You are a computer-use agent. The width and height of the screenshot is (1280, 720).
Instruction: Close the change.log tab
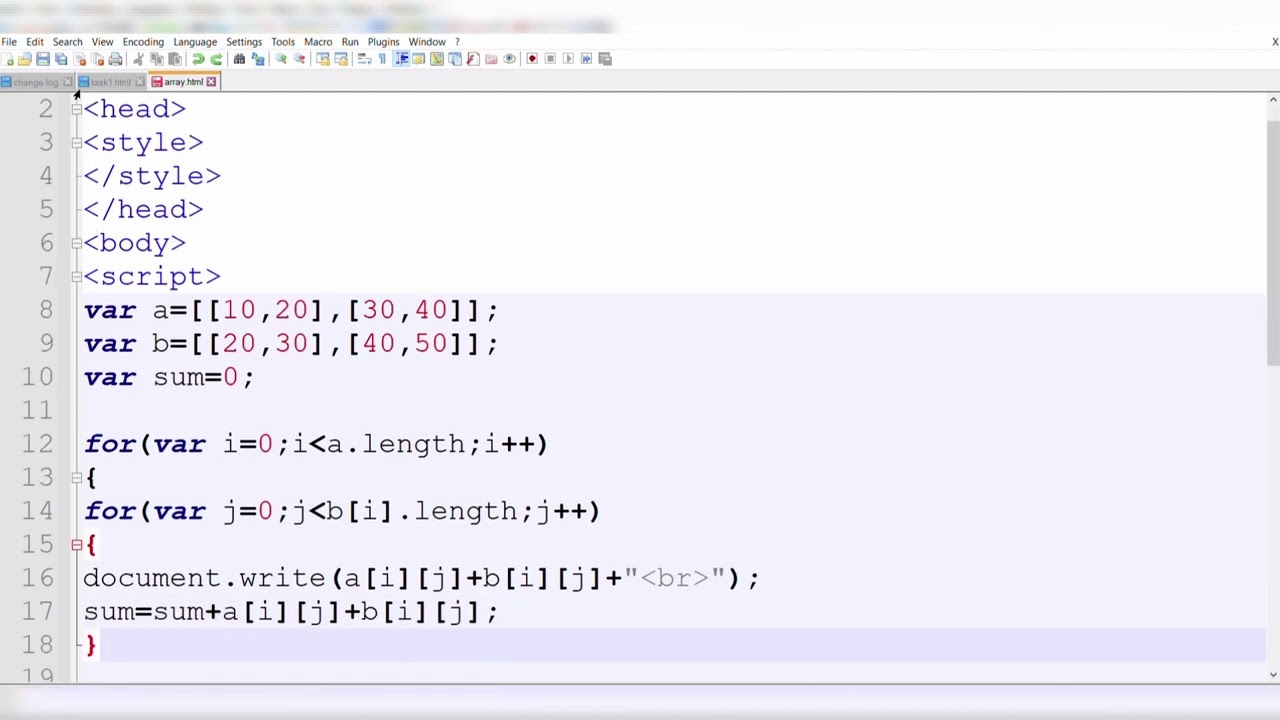tap(67, 82)
